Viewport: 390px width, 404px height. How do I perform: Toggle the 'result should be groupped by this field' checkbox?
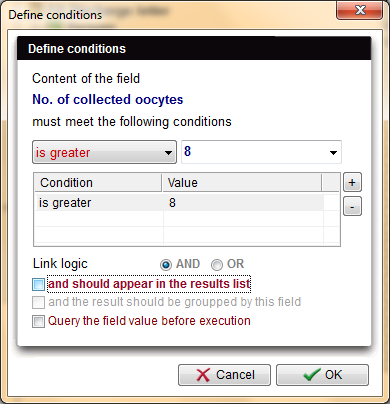tap(38, 302)
